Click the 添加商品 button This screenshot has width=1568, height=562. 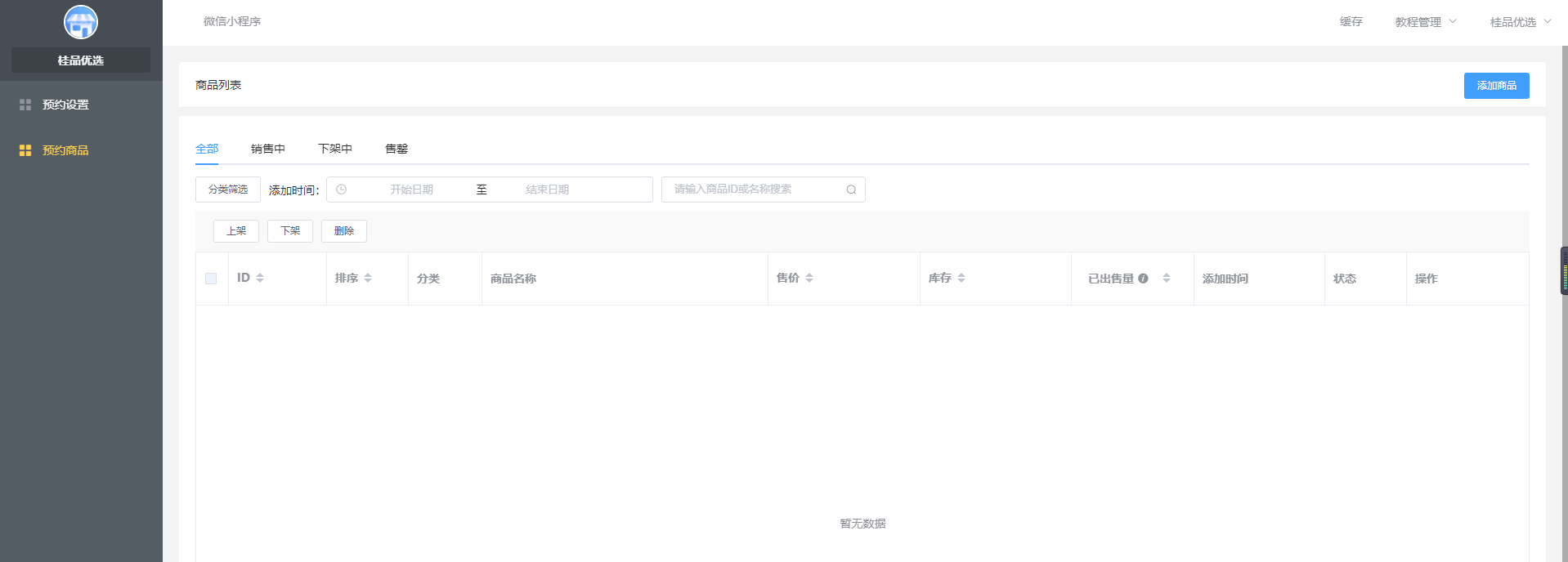point(1496,86)
